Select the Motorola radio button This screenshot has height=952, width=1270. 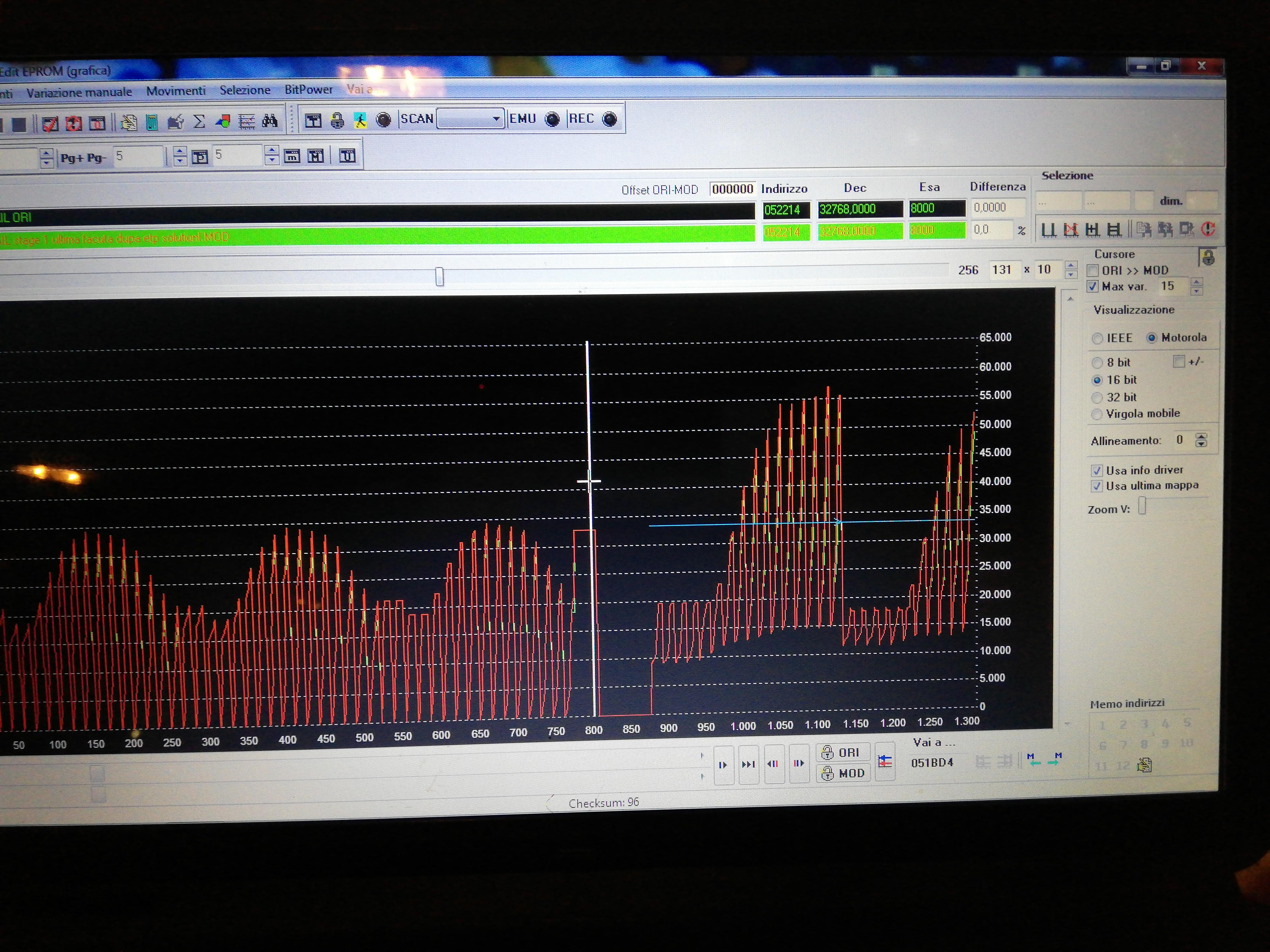point(1151,337)
